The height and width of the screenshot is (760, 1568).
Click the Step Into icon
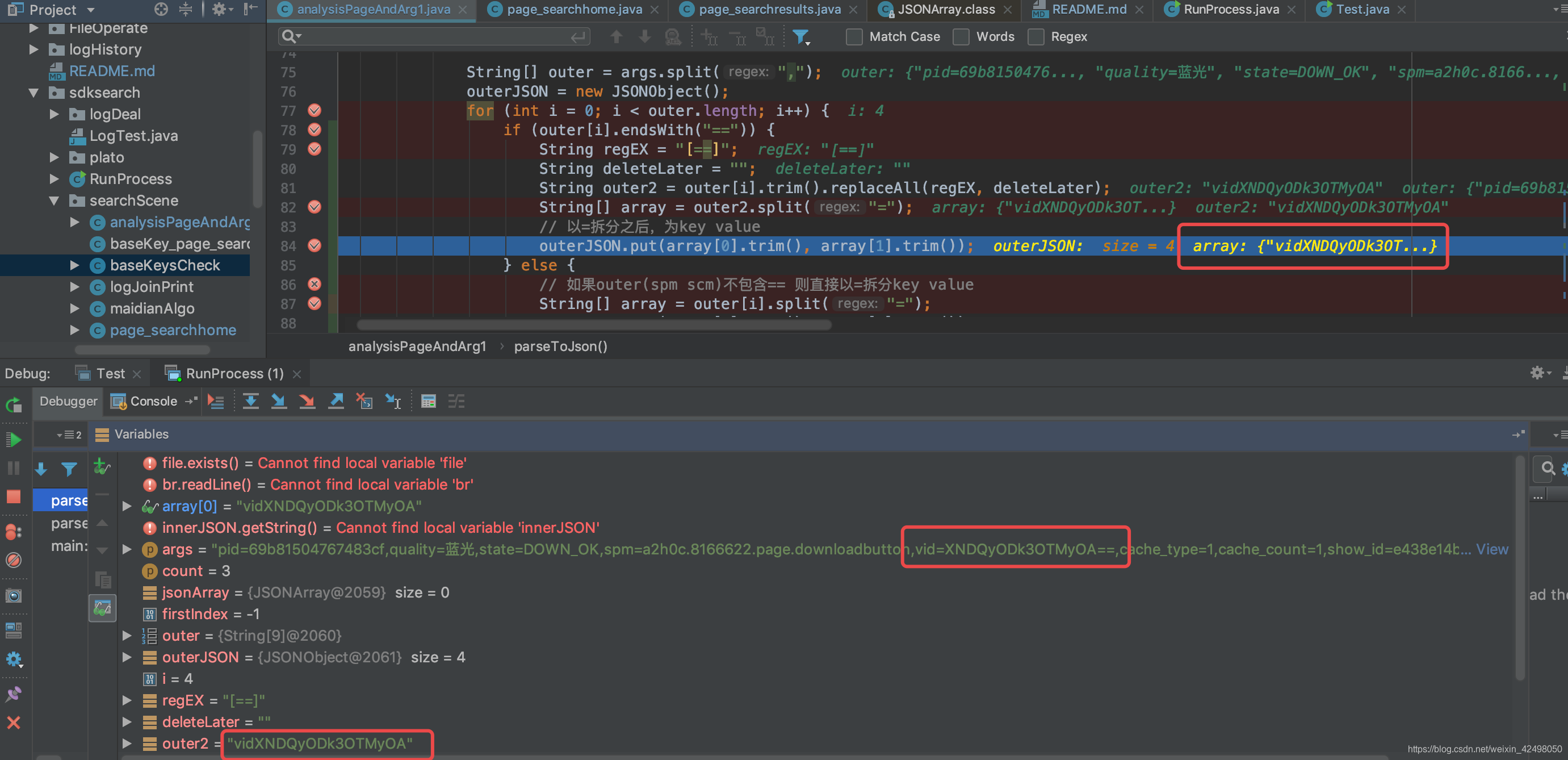click(x=279, y=402)
